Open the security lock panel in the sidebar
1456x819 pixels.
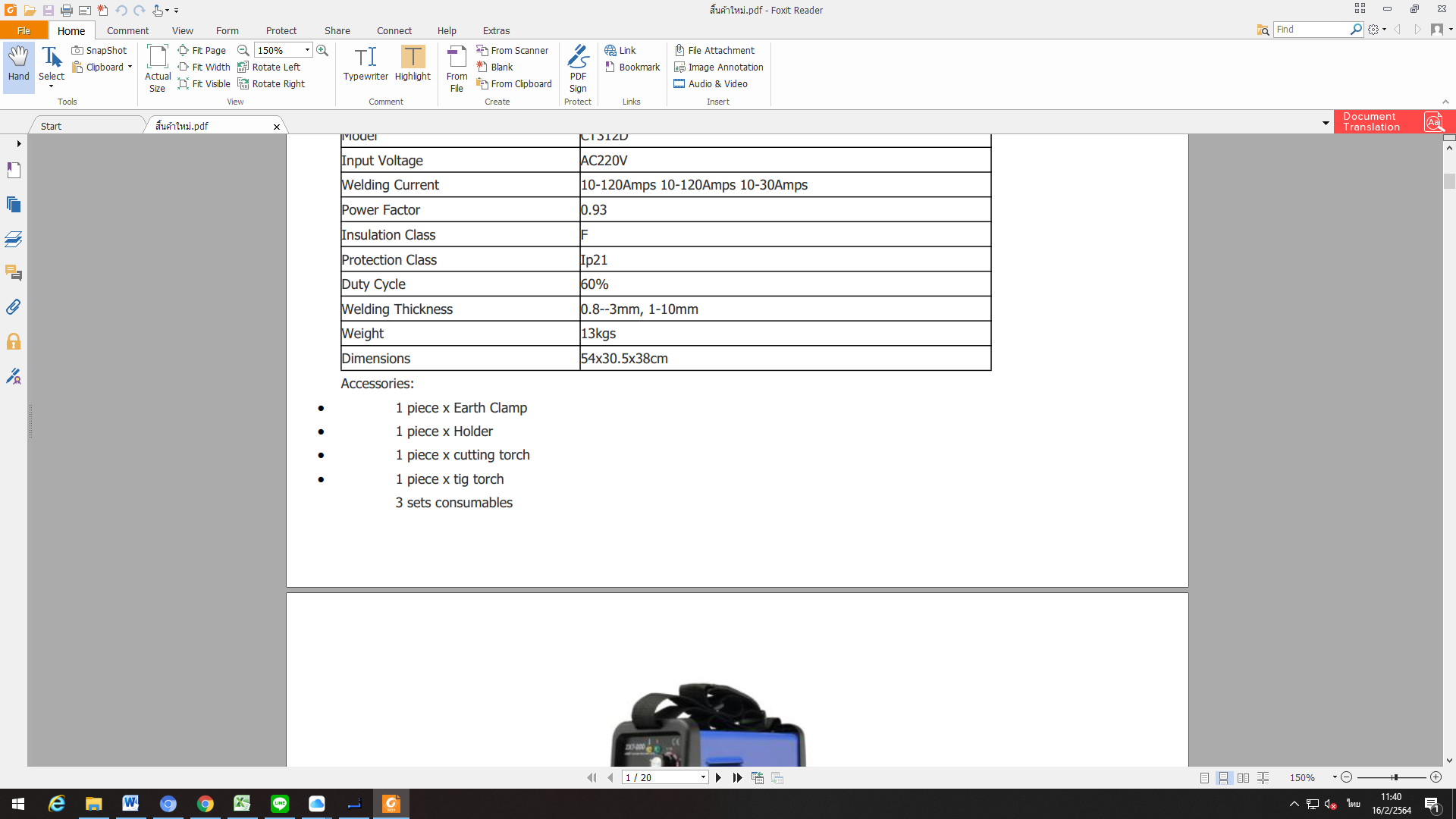click(x=14, y=342)
